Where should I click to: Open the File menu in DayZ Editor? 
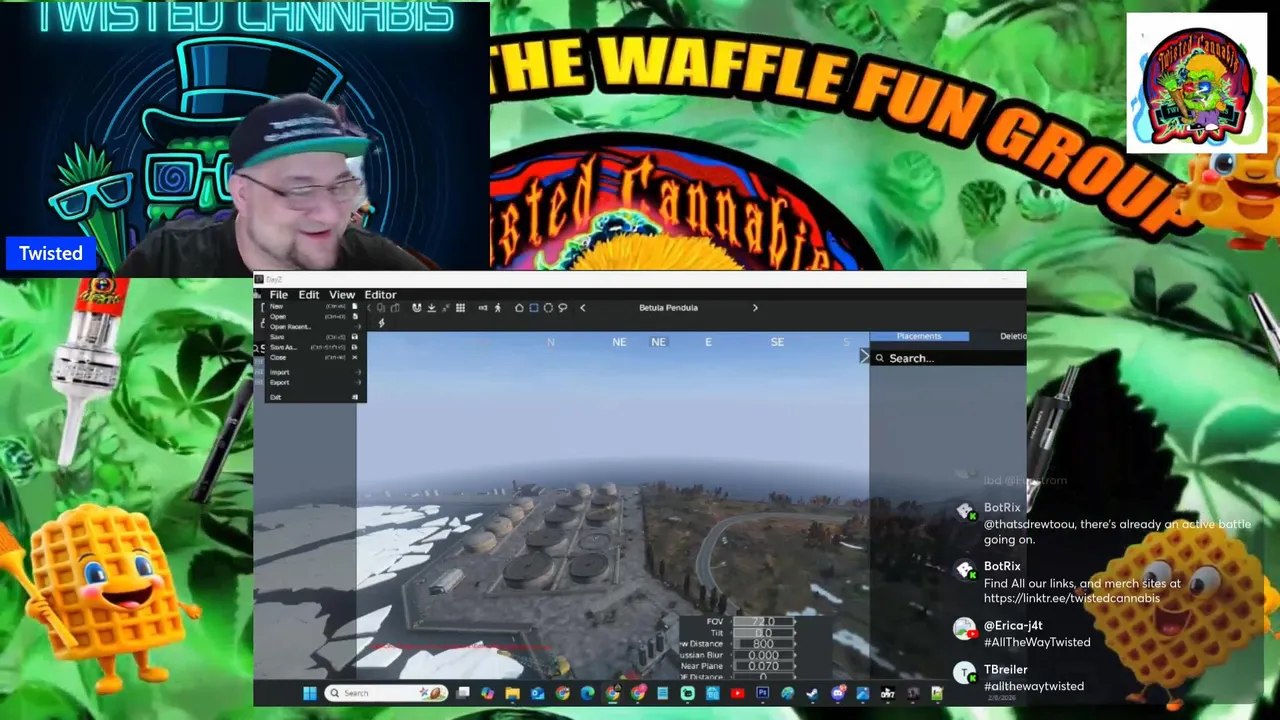pos(278,295)
